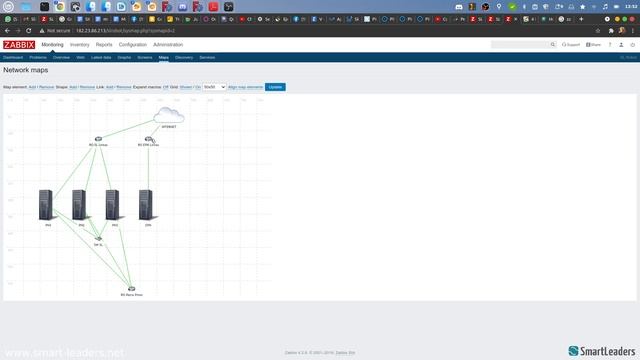Select the router icon below the INTERNET cloud

[149, 139]
